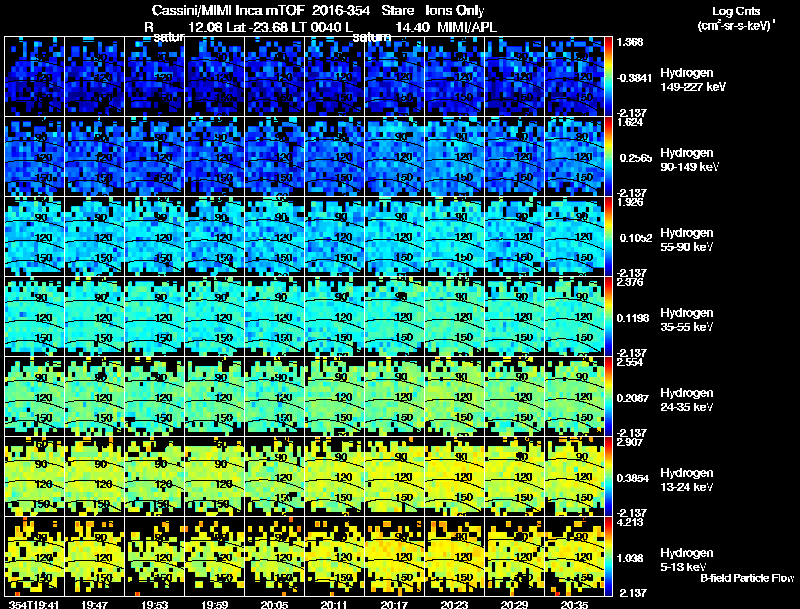Click the 2.554 color scale value

point(630,362)
